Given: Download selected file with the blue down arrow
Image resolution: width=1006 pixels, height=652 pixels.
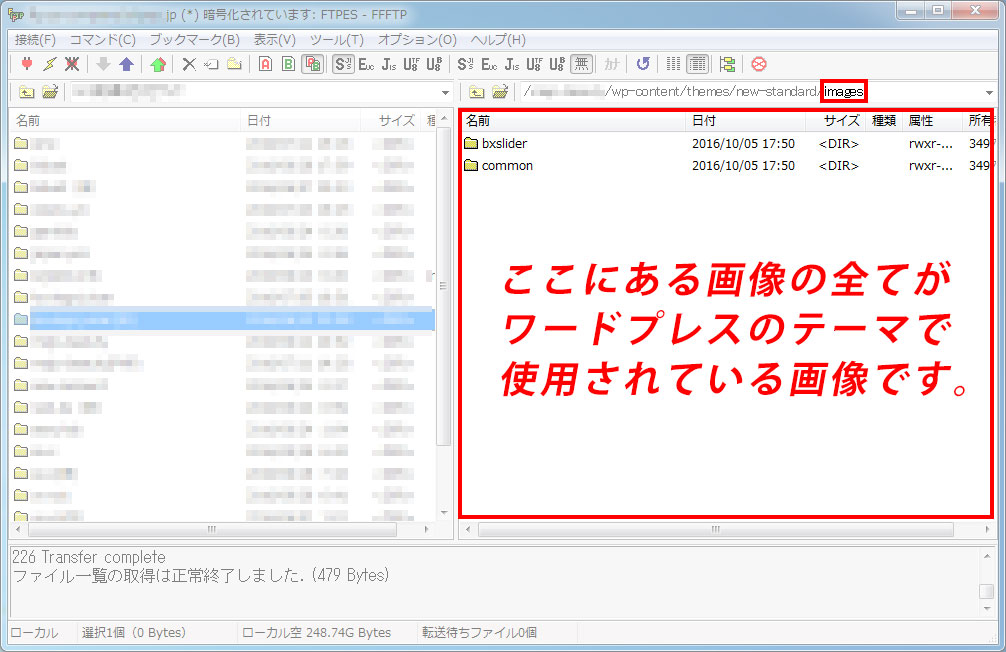Looking at the screenshot, I should point(105,65).
